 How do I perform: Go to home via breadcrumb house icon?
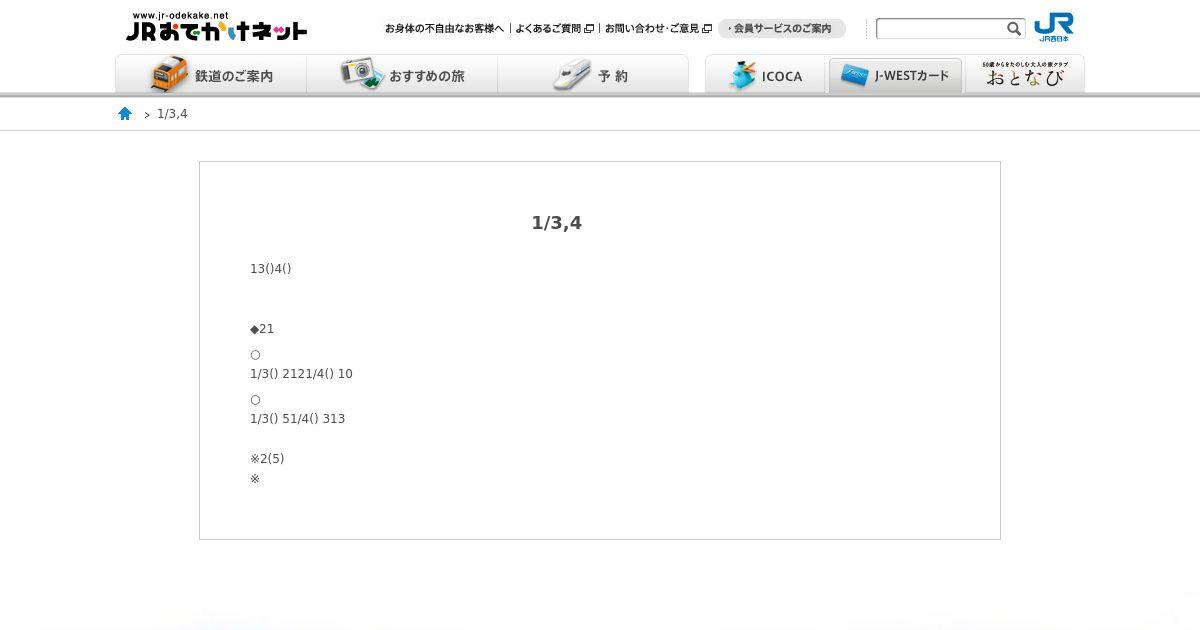pyautogui.click(x=125, y=114)
